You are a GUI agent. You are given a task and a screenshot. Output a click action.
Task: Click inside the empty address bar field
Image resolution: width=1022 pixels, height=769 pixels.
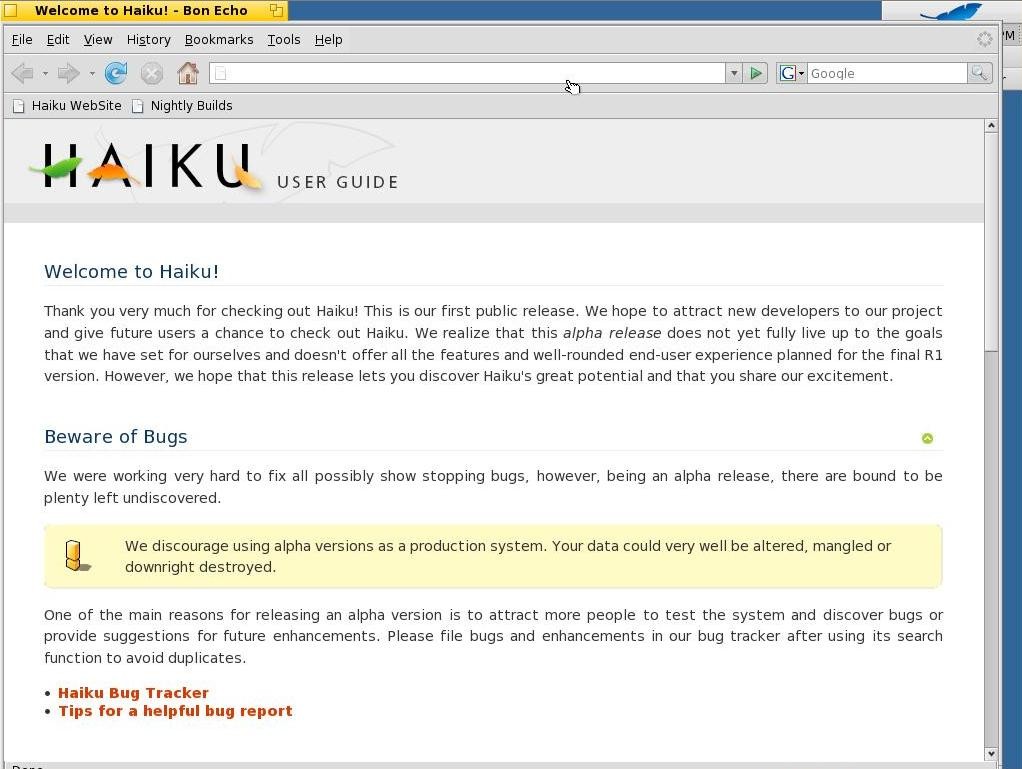pos(467,73)
